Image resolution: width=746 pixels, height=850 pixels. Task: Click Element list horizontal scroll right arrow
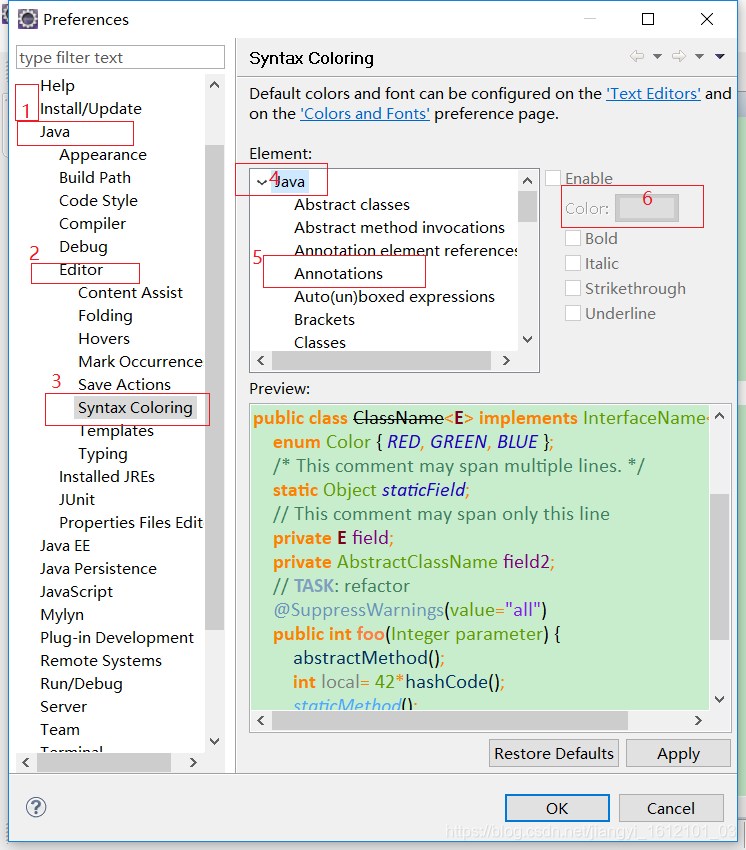[x=506, y=360]
